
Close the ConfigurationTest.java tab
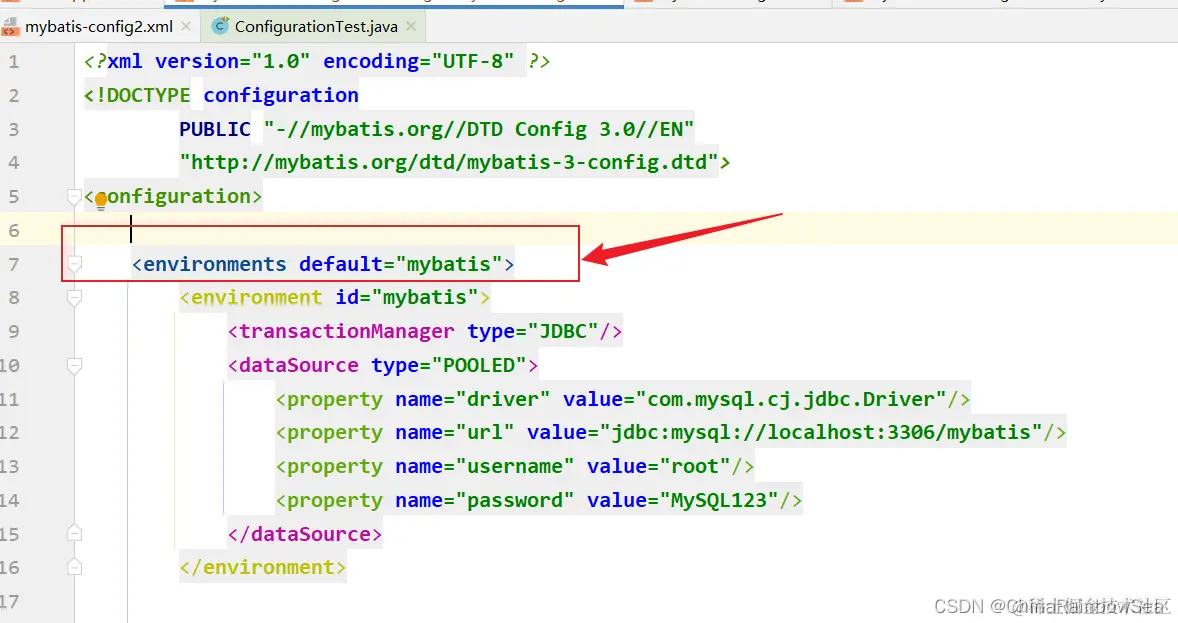411,26
